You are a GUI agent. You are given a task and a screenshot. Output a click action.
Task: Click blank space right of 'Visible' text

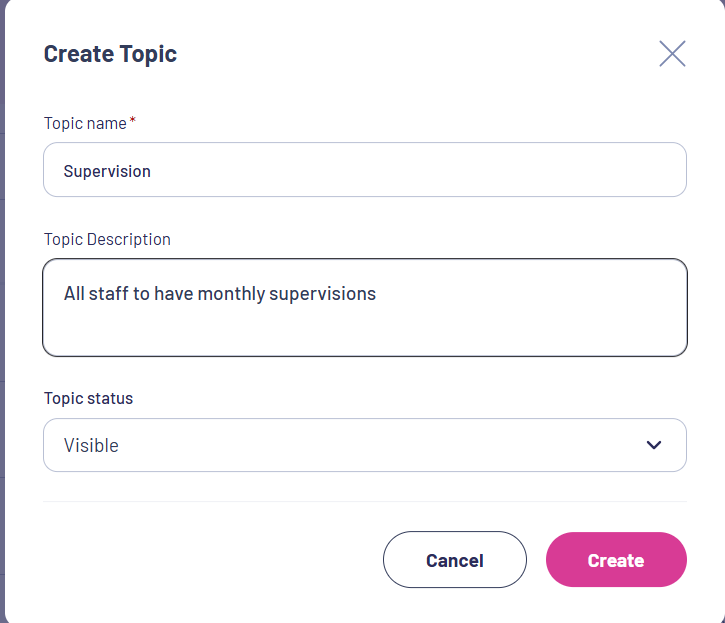[x=379, y=445]
